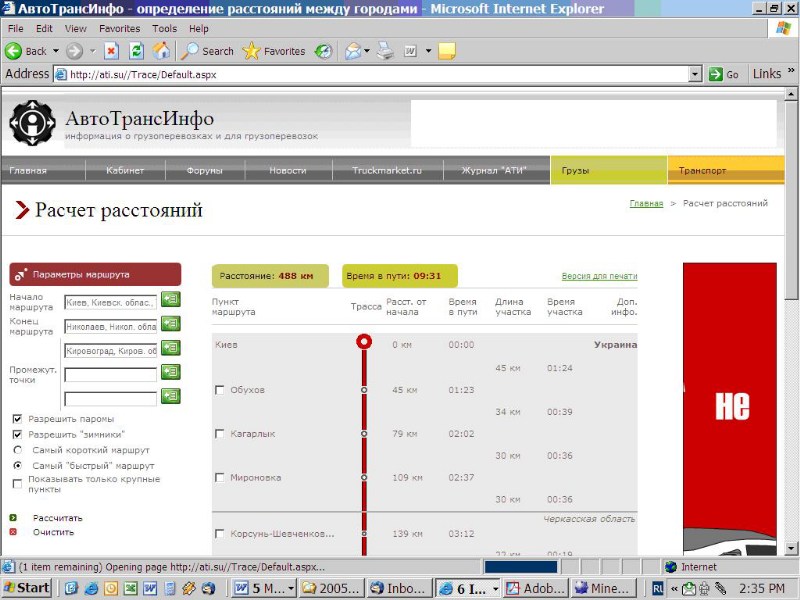
Task: Open the Tools menu
Action: pyautogui.click(x=164, y=29)
